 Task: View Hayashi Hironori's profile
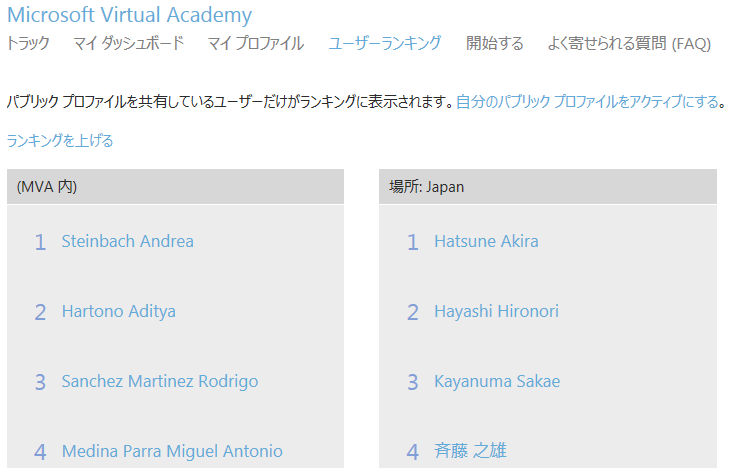click(x=496, y=311)
